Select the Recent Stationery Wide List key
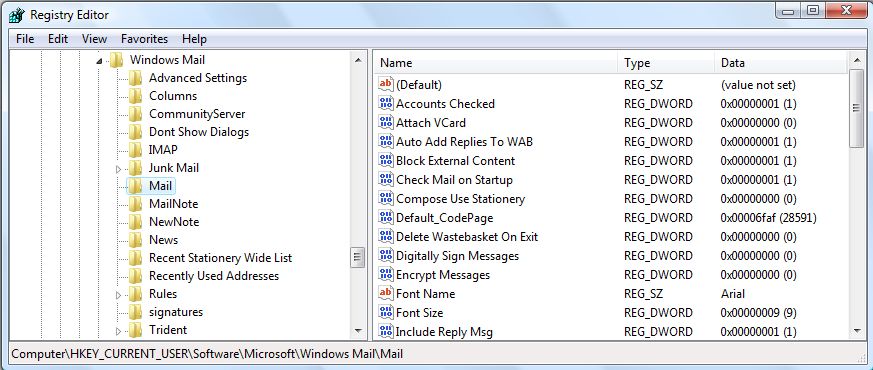The width and height of the screenshot is (873, 370). pos(220,258)
